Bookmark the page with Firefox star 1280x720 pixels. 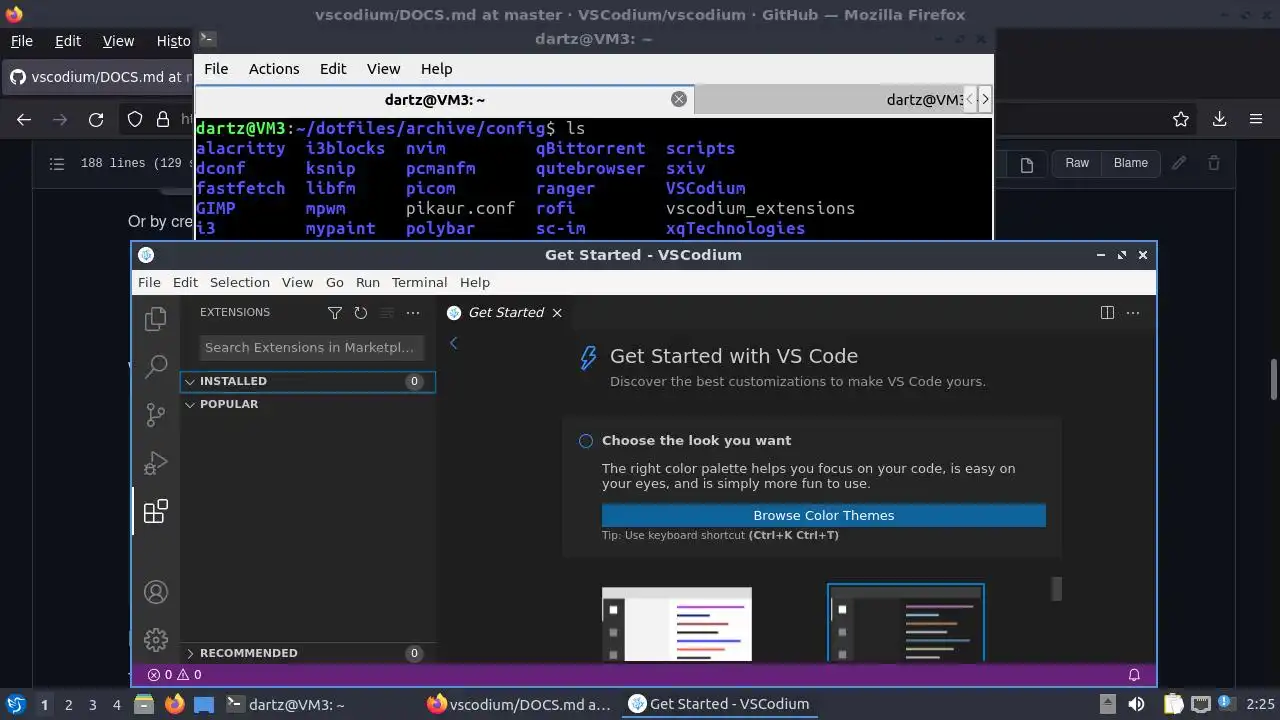click(x=1181, y=119)
